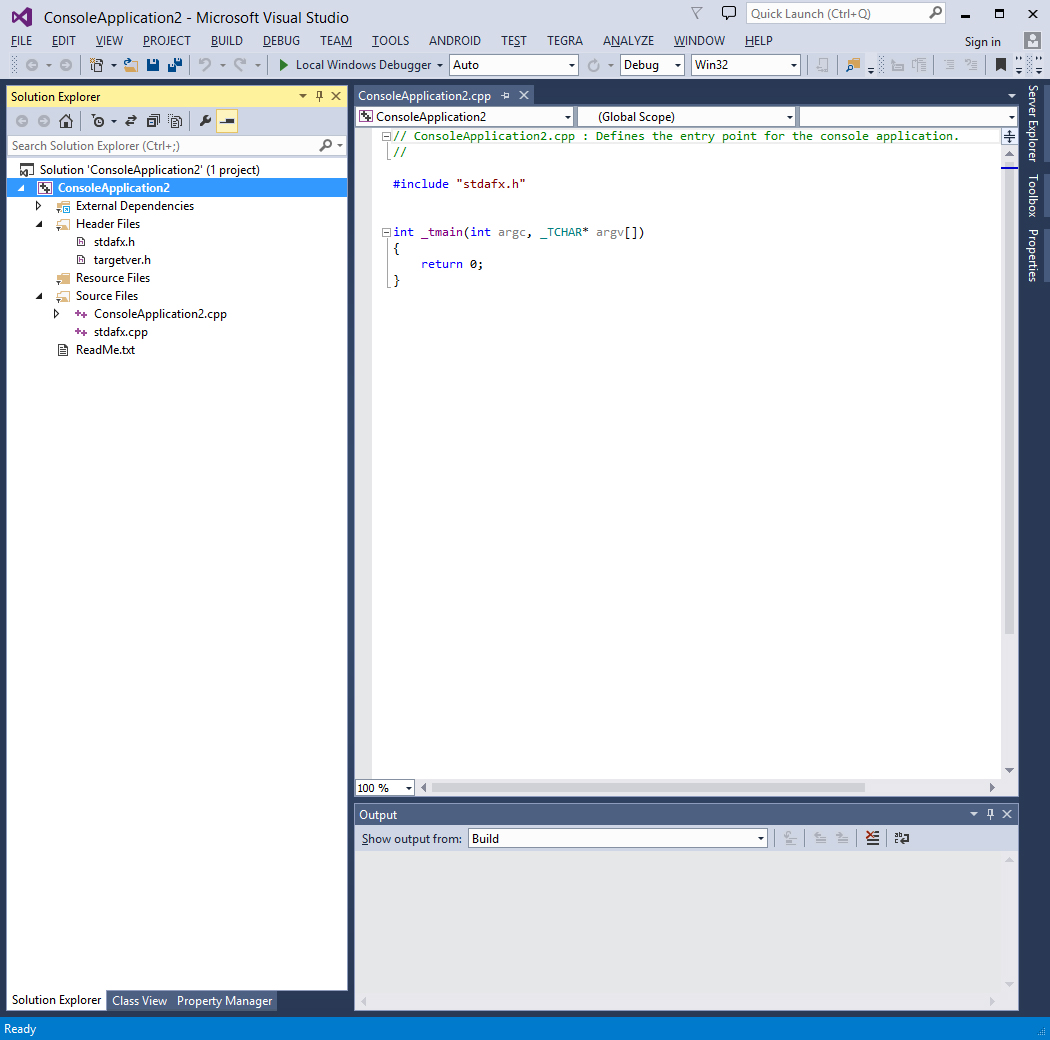Open the BUILD menu
This screenshot has height=1040, width=1050.
point(226,41)
